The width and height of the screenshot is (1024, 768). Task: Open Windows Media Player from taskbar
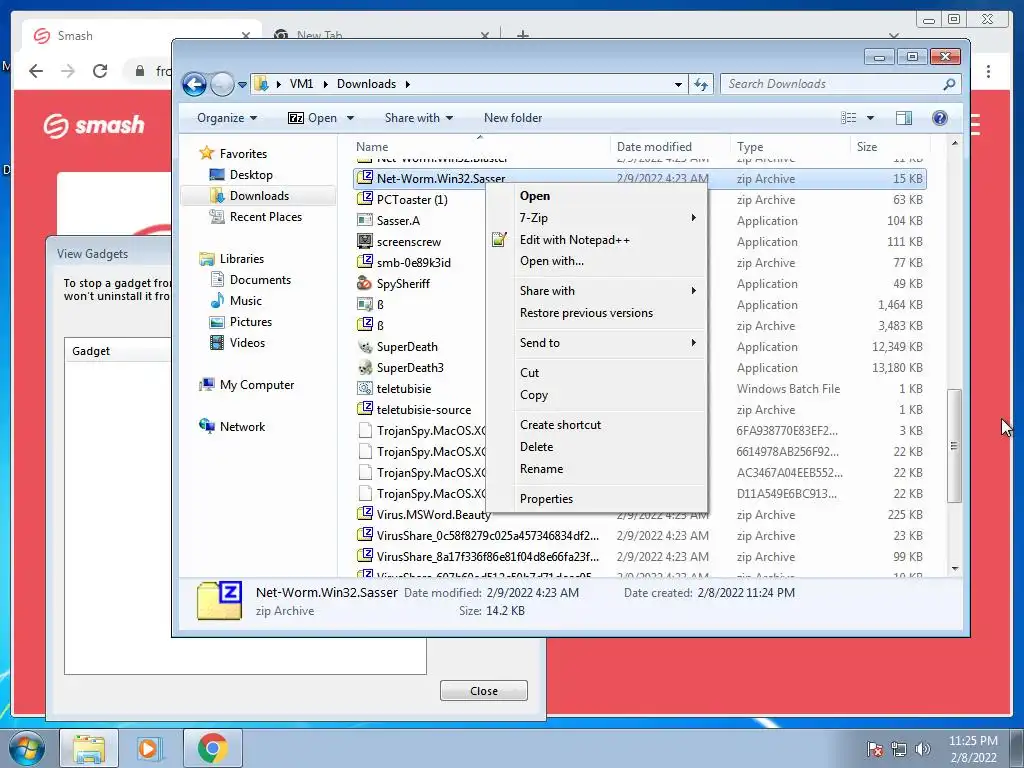pyautogui.click(x=150, y=748)
